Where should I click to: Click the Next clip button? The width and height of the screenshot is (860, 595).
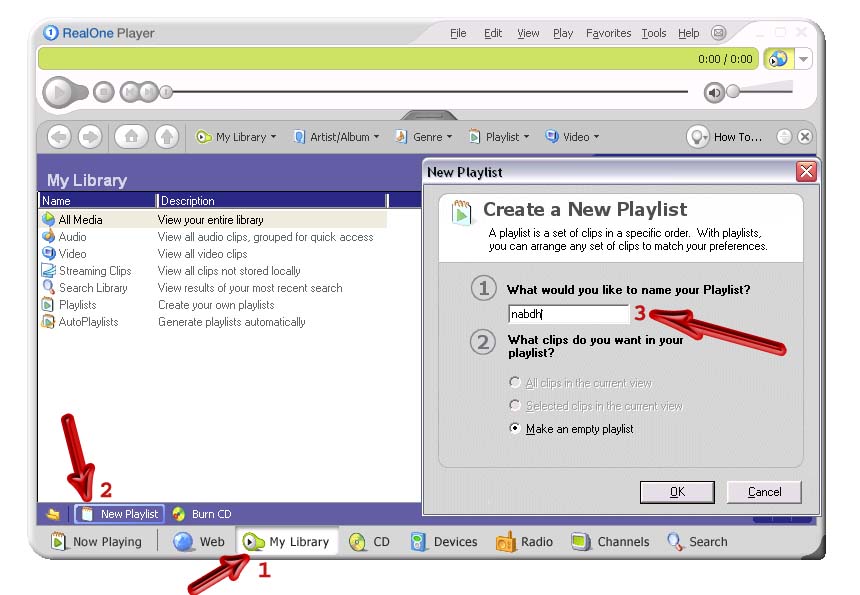tap(148, 92)
